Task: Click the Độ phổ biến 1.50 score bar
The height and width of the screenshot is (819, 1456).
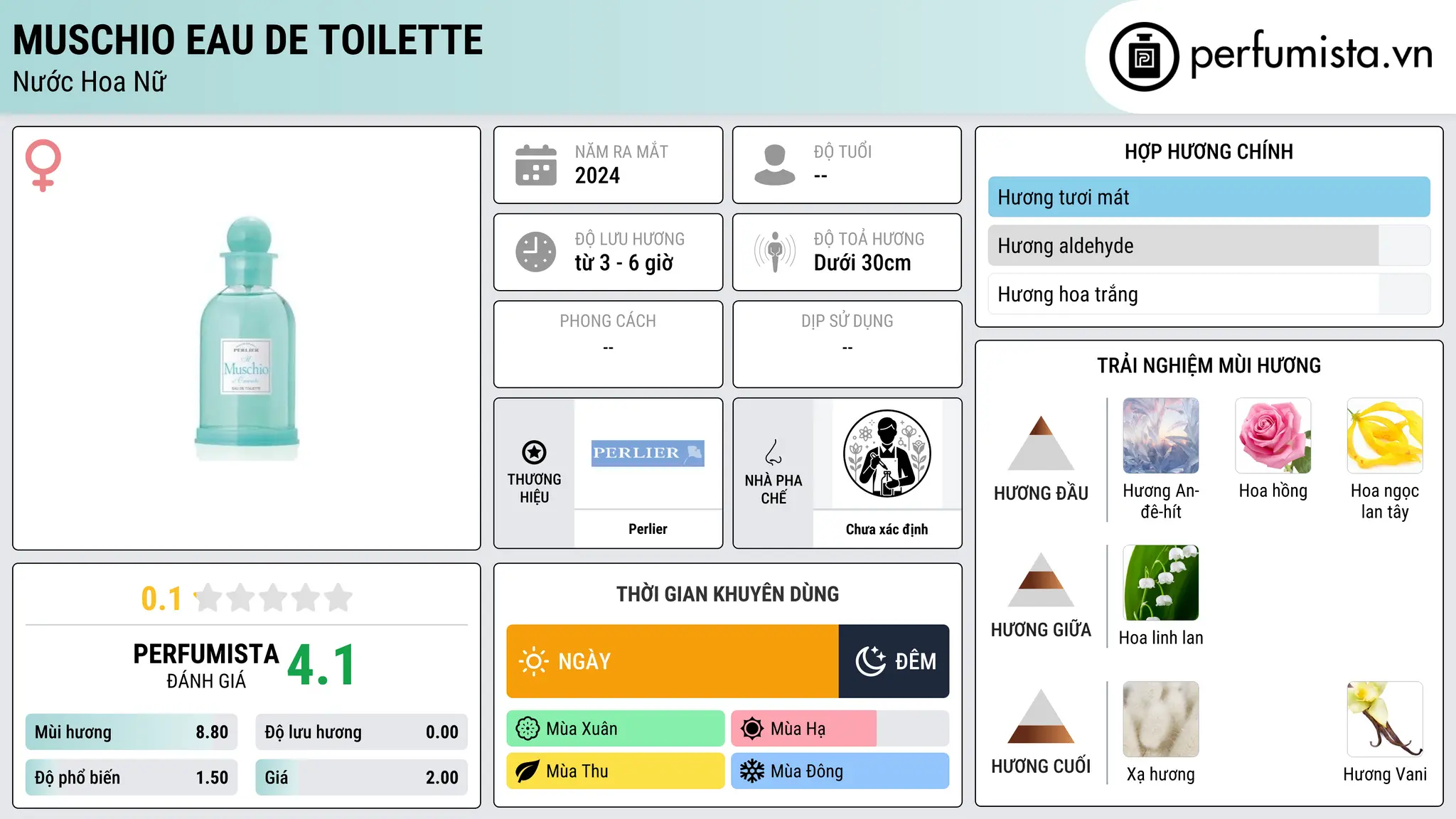Action: (132, 778)
